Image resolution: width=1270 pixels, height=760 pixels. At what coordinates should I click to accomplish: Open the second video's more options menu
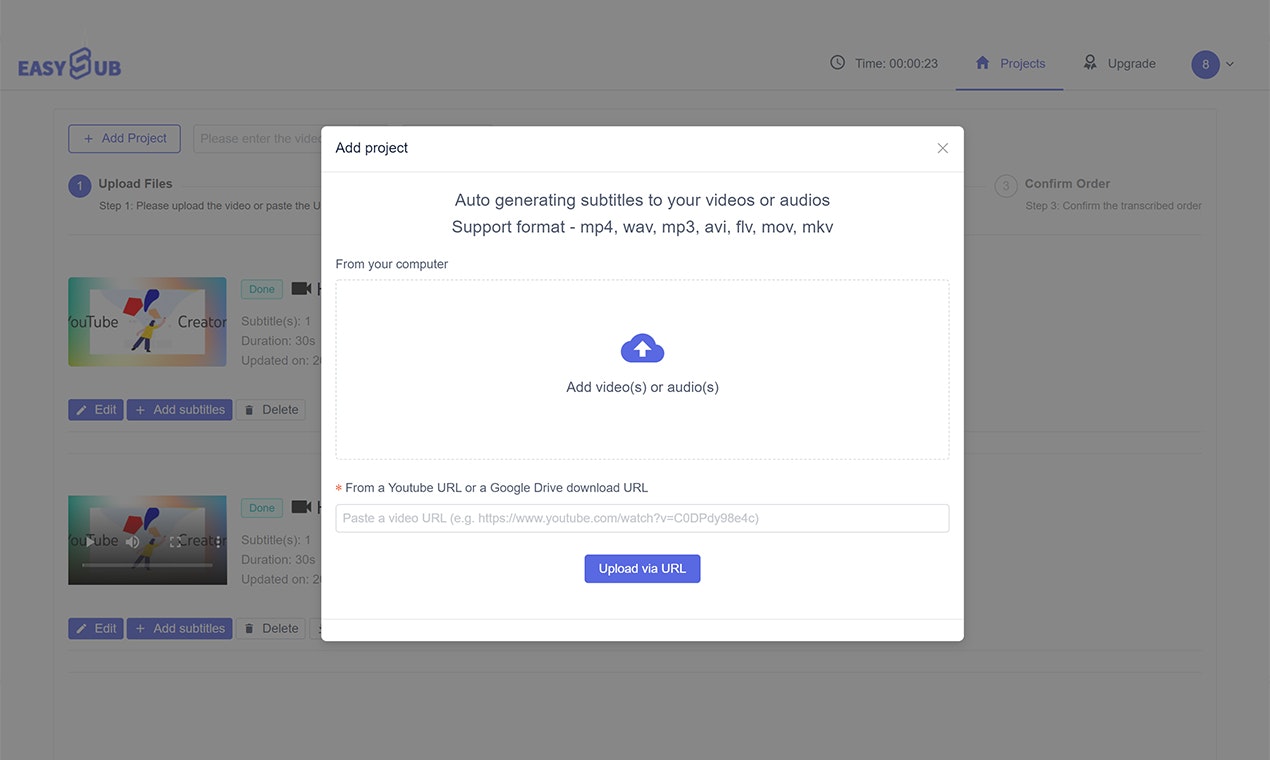click(x=218, y=541)
